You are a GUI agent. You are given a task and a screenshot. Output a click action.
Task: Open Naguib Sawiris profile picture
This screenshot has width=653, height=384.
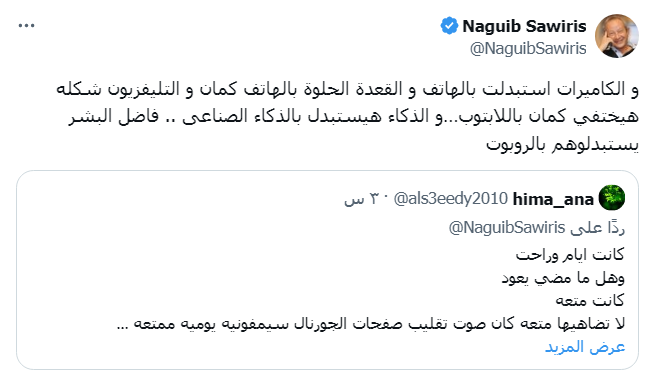[x=617, y=36]
